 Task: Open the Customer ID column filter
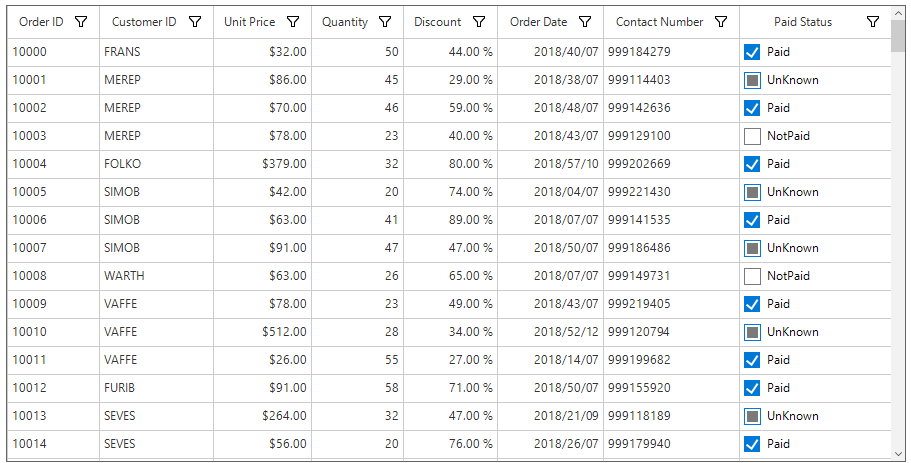pyautogui.click(x=195, y=22)
